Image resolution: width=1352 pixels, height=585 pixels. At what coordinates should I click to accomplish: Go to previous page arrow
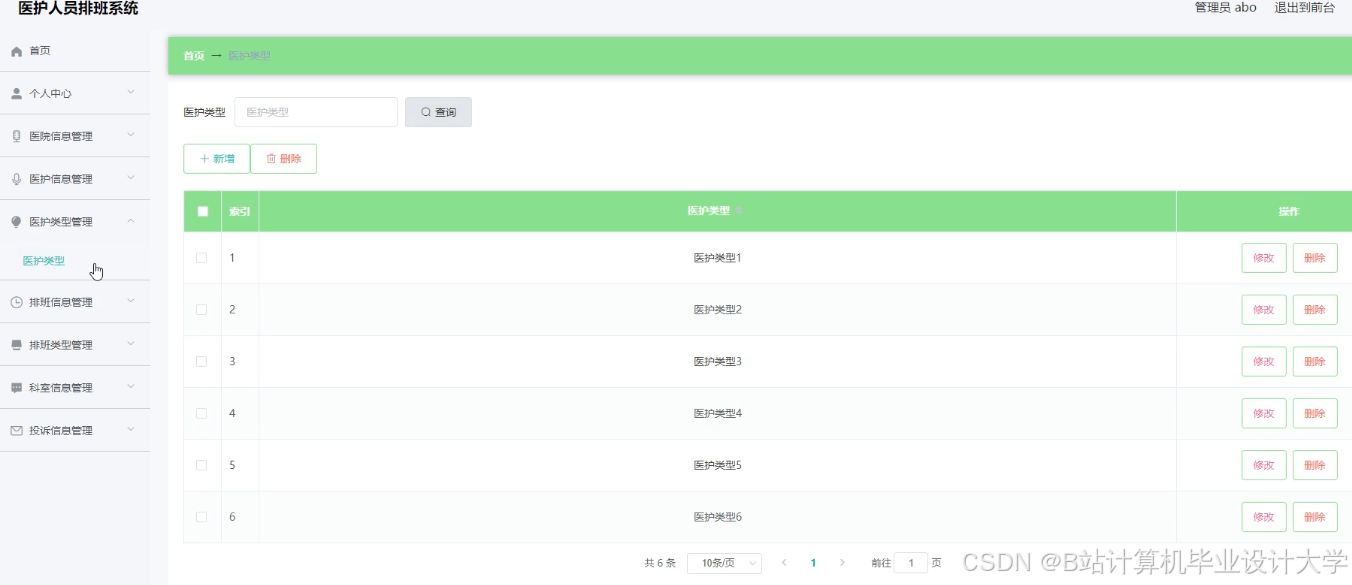784,563
